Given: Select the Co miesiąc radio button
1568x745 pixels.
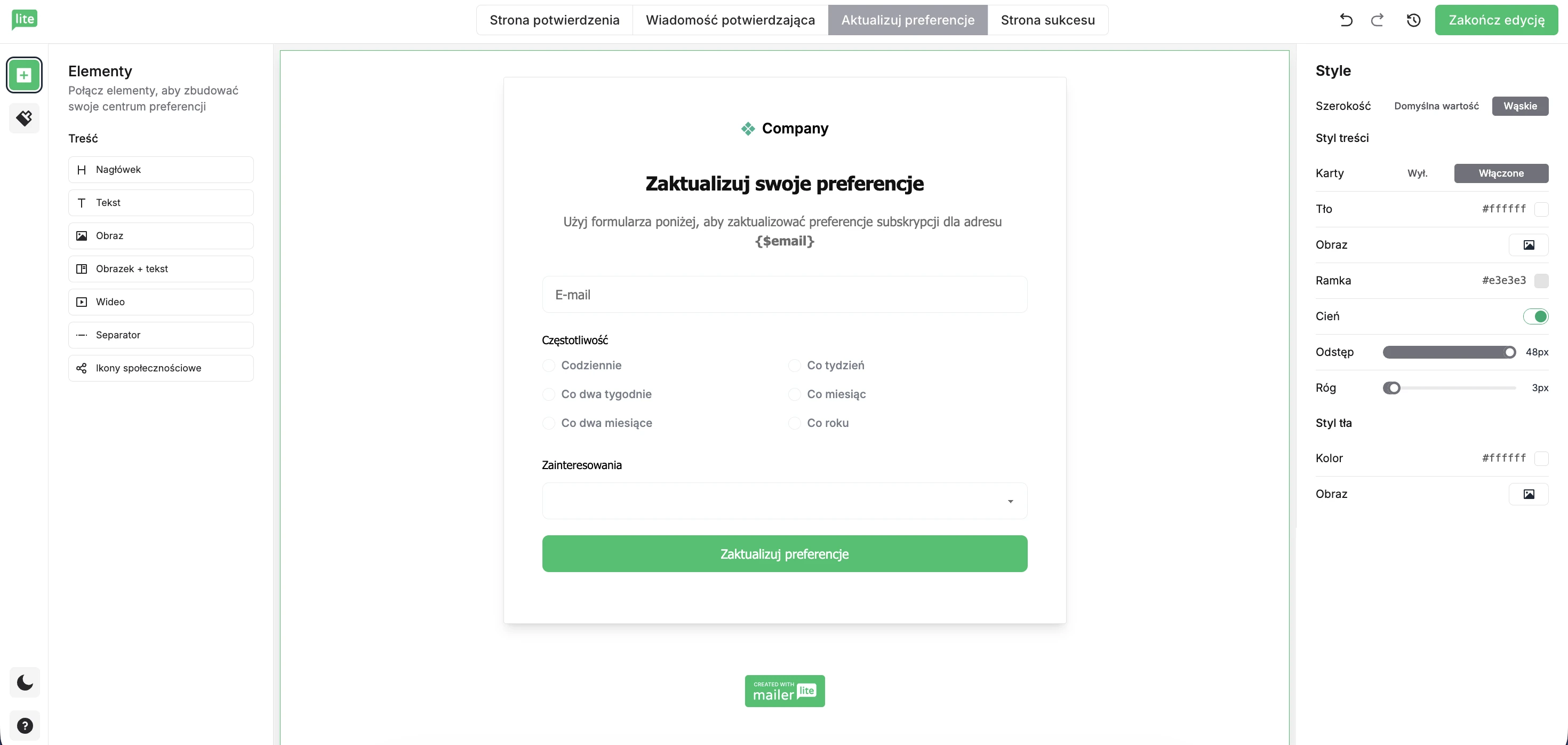Looking at the screenshot, I should [x=794, y=394].
